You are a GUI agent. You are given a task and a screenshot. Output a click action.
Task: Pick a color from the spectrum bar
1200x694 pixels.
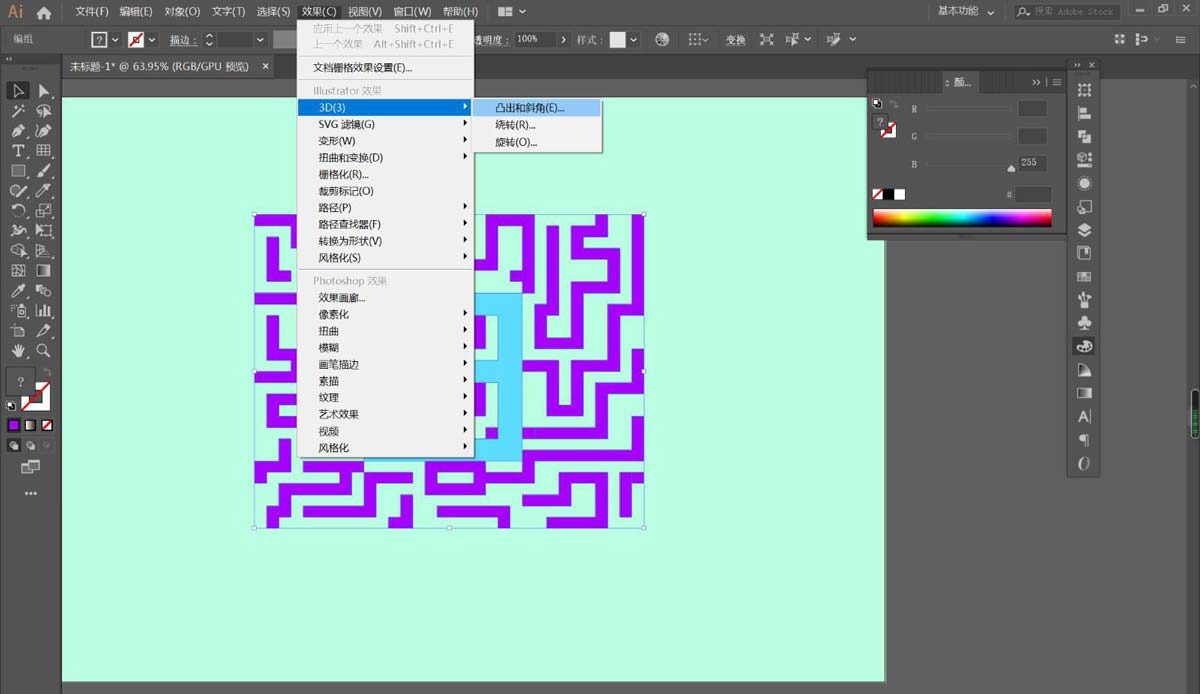tap(960, 217)
